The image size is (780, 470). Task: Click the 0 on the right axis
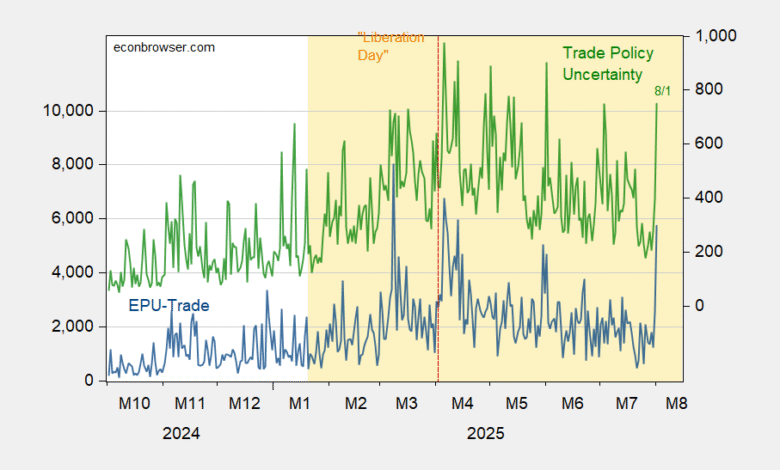click(700, 305)
